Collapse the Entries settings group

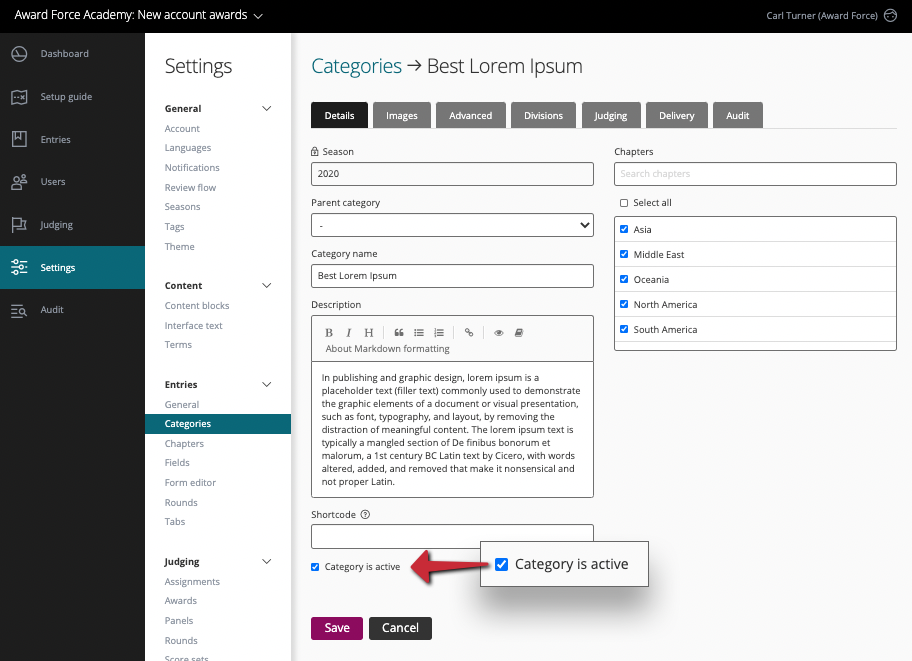tap(265, 384)
